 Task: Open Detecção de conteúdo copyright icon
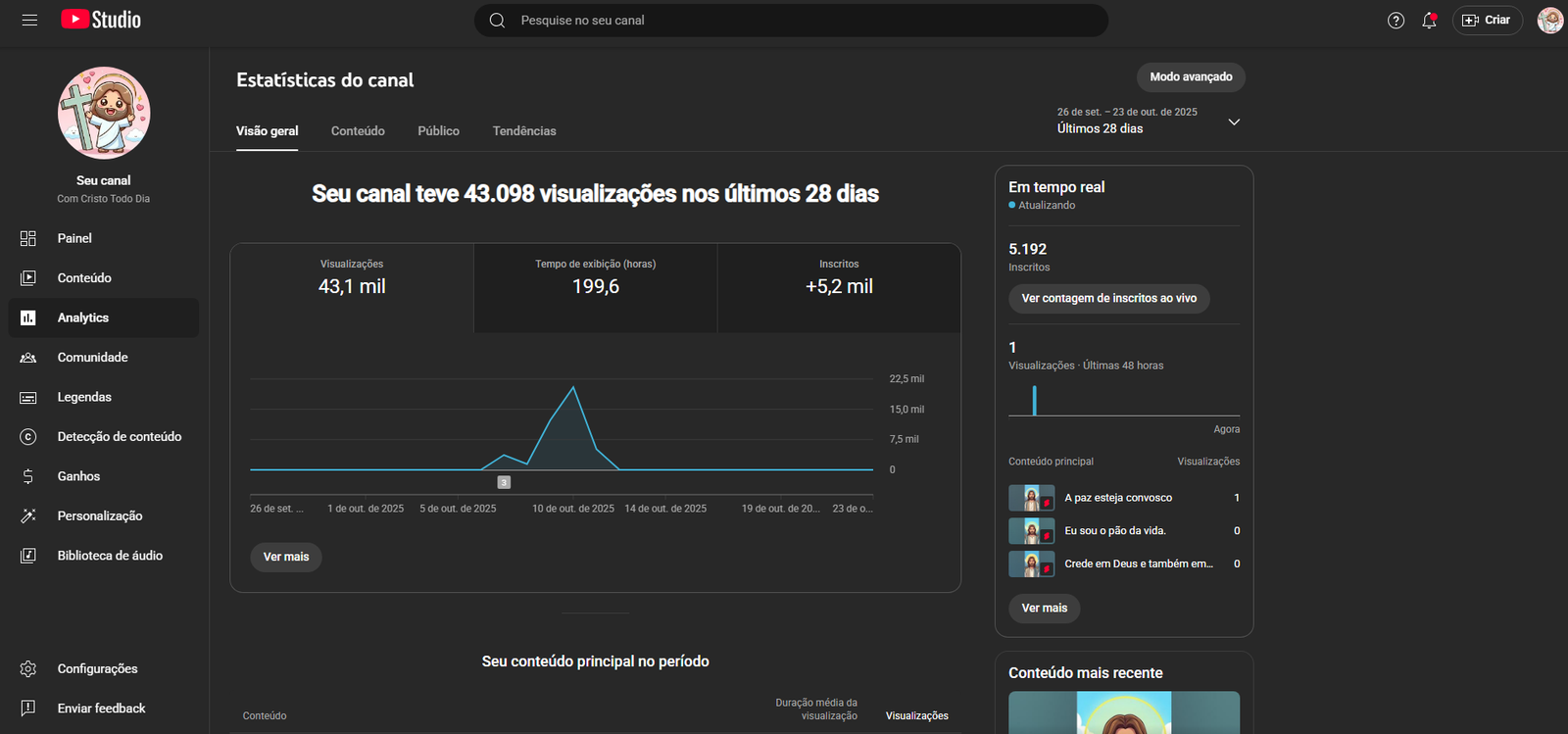pyautogui.click(x=28, y=437)
